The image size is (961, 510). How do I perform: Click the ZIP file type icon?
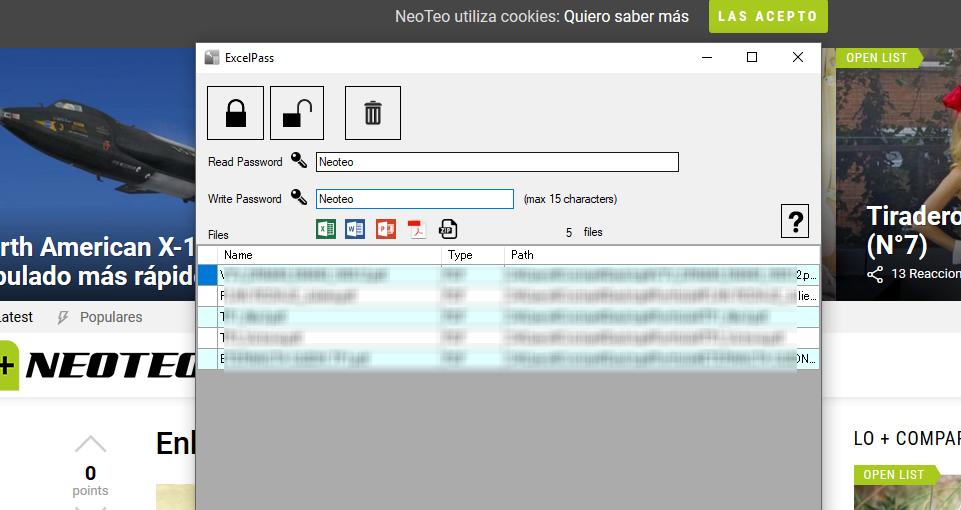[448, 229]
